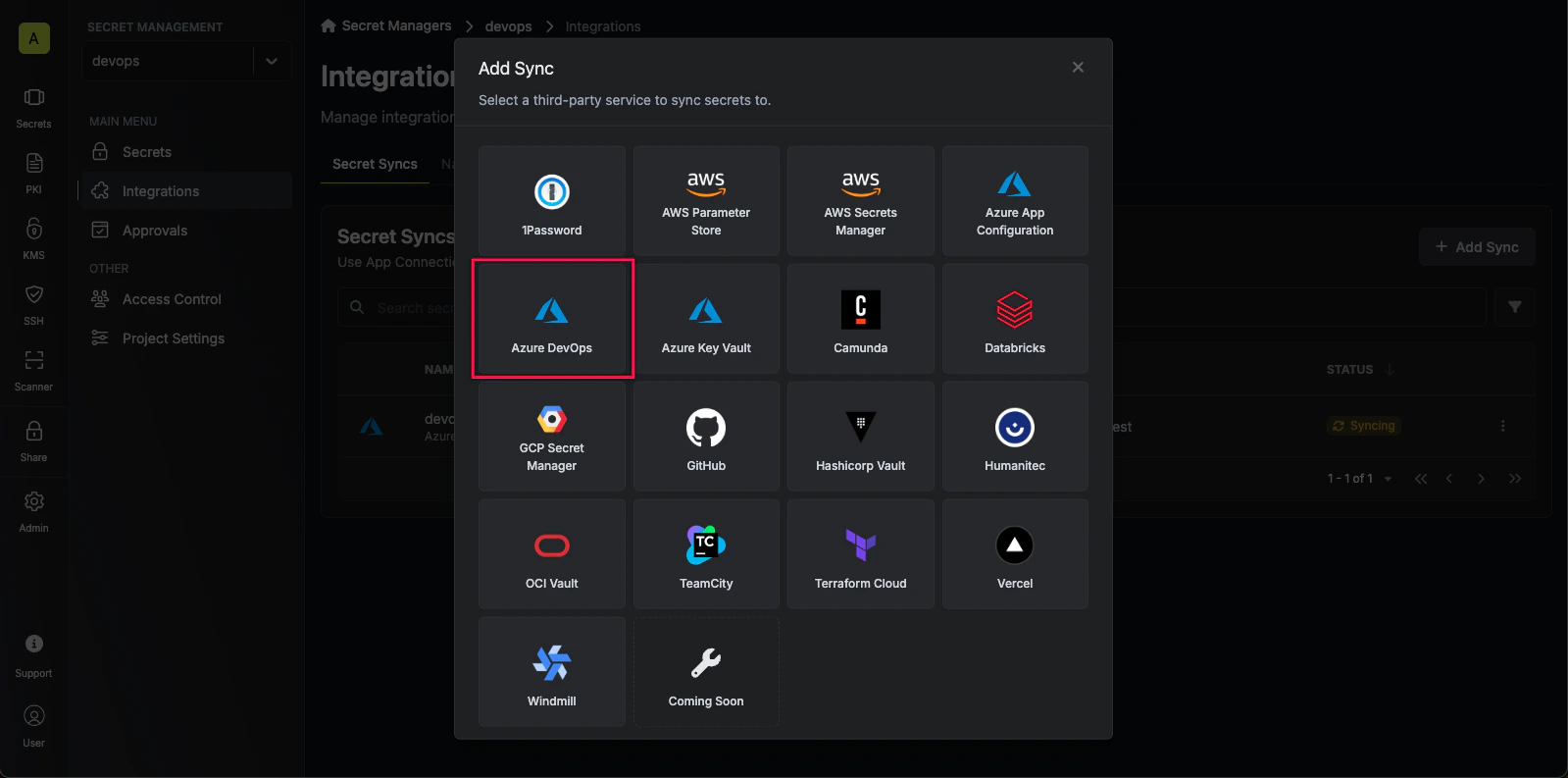The height and width of the screenshot is (778, 1568).
Task: Choose AWS Parameter Store integration
Action: [x=706, y=201]
